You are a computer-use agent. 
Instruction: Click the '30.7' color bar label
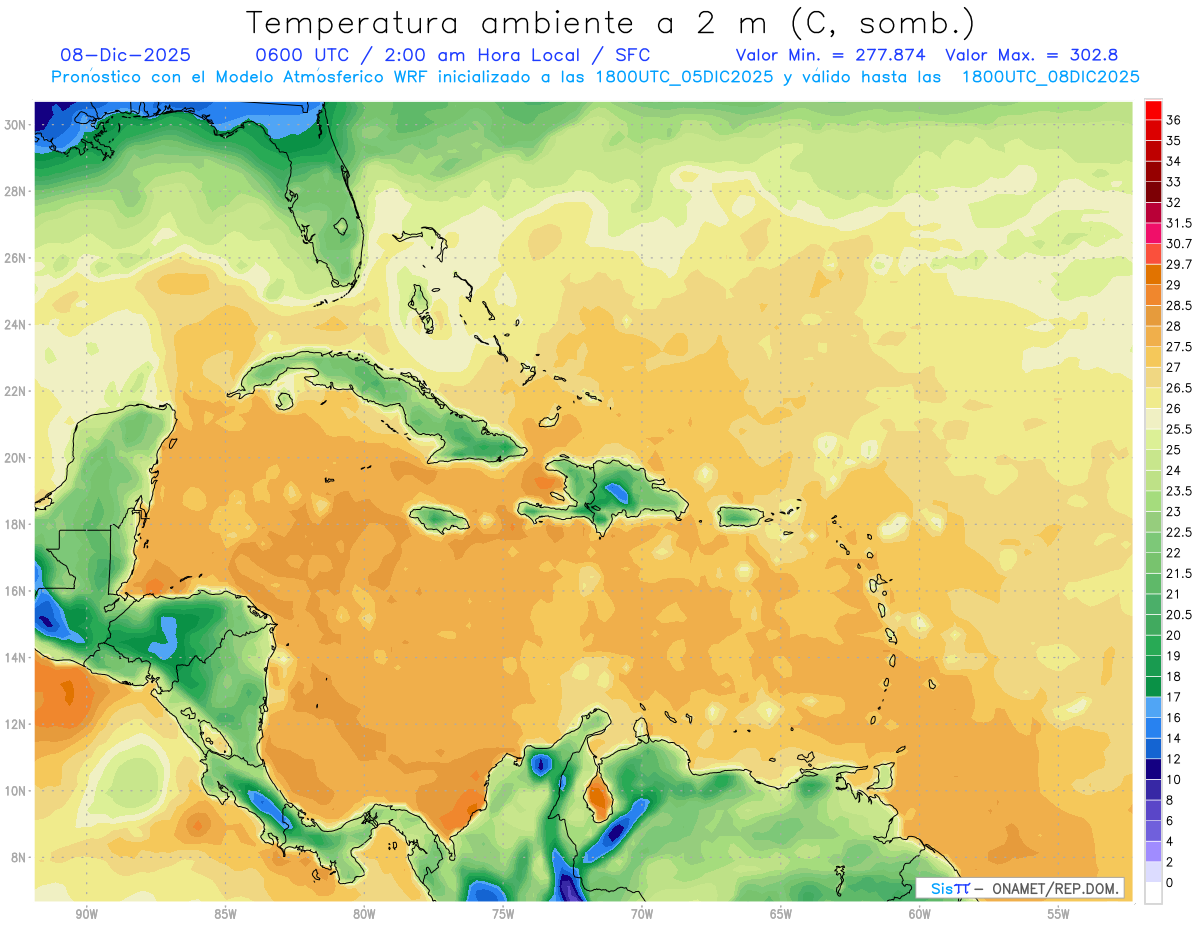(x=1179, y=244)
